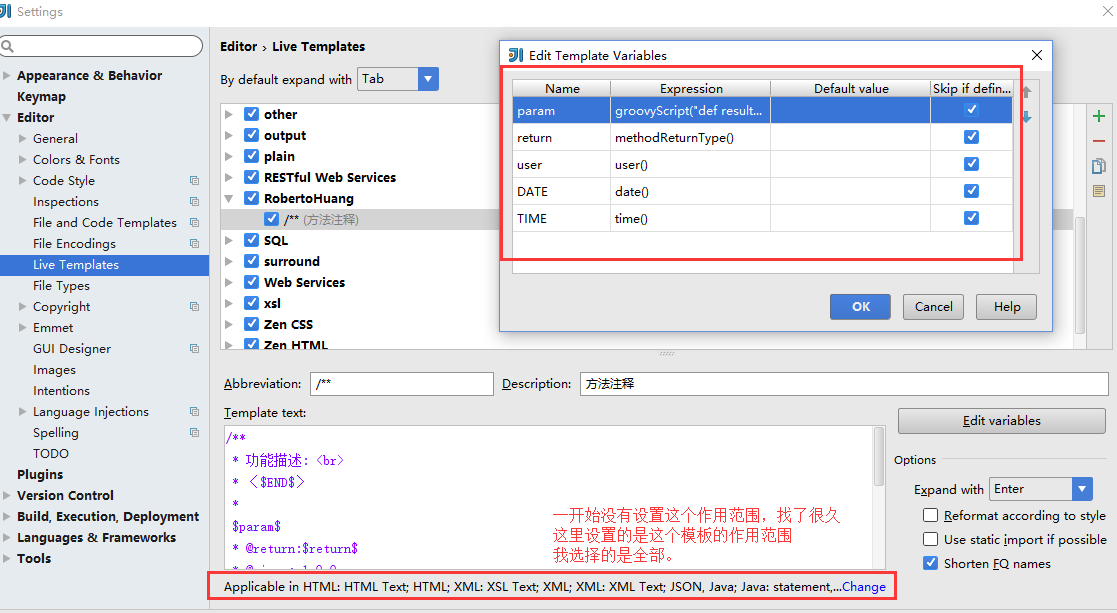Uncheck the SQL template group checkbox
Image resolution: width=1117 pixels, height=613 pixels.
click(251, 240)
